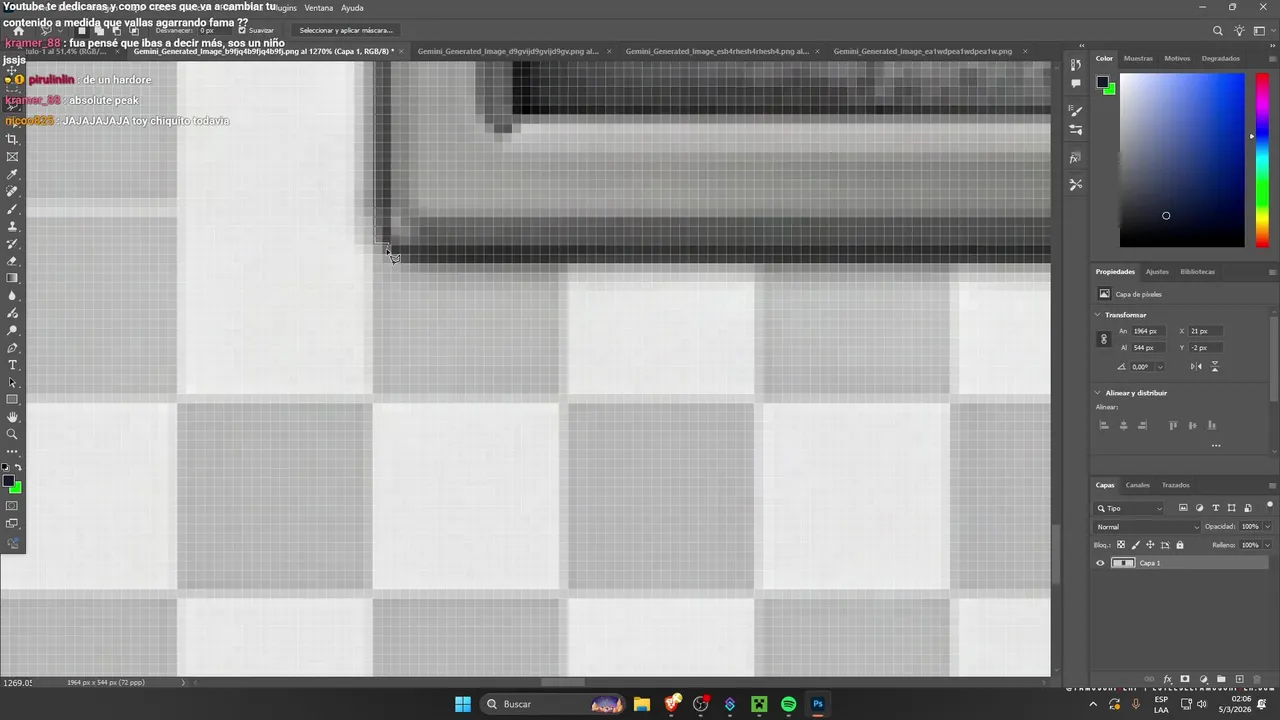
Task: Toggle lock transparent pixels
Action: pos(1121,545)
